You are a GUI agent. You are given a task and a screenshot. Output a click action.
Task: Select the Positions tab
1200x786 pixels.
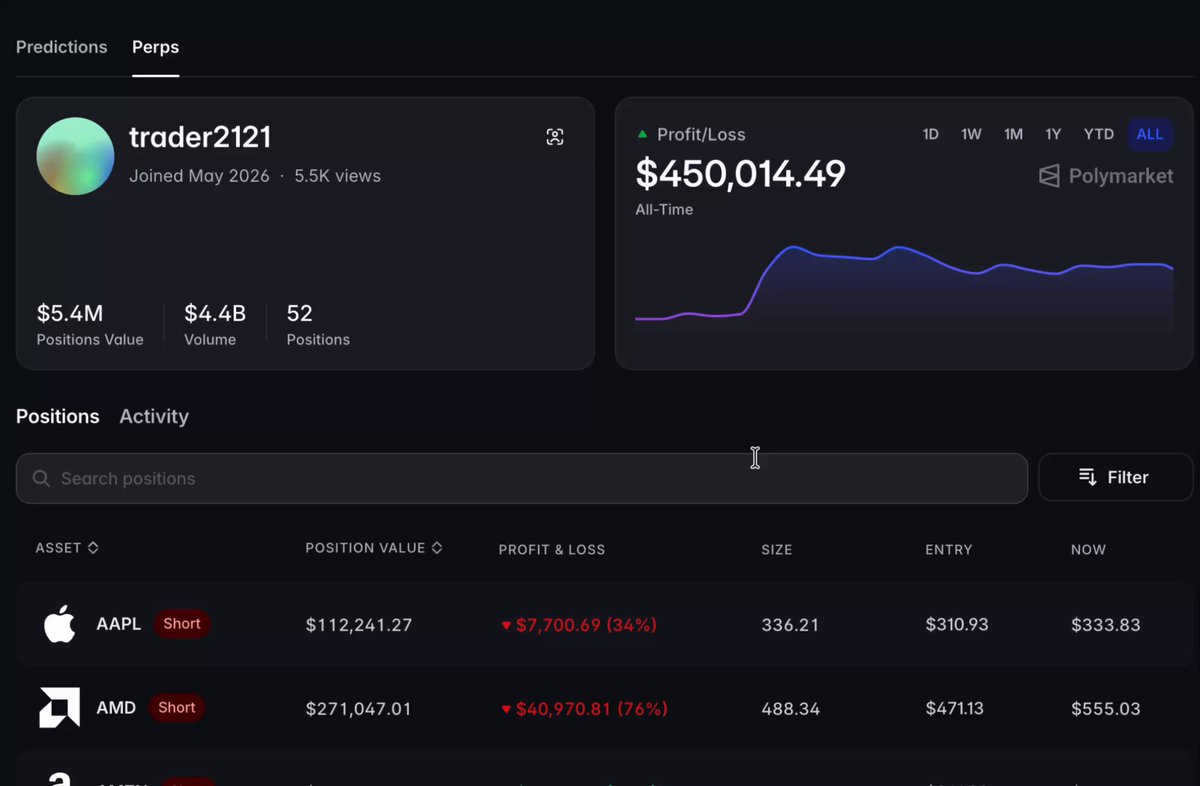coord(58,417)
